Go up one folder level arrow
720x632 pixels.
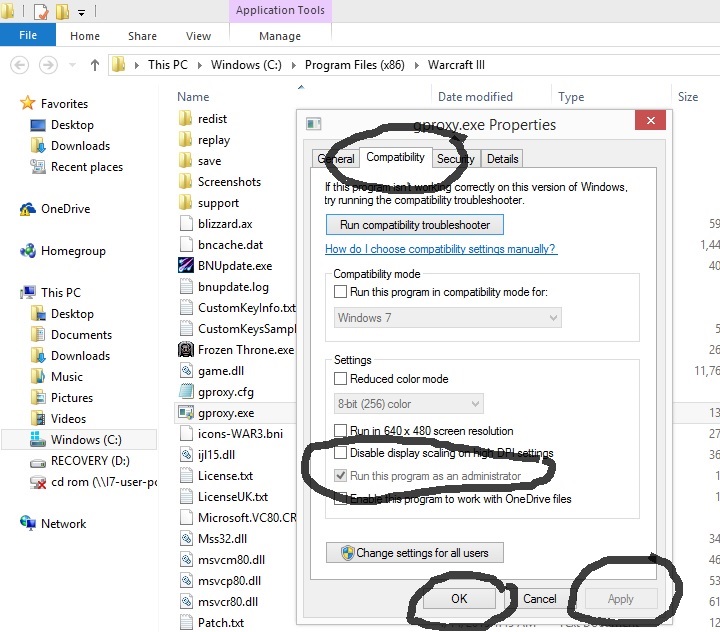(x=95, y=65)
